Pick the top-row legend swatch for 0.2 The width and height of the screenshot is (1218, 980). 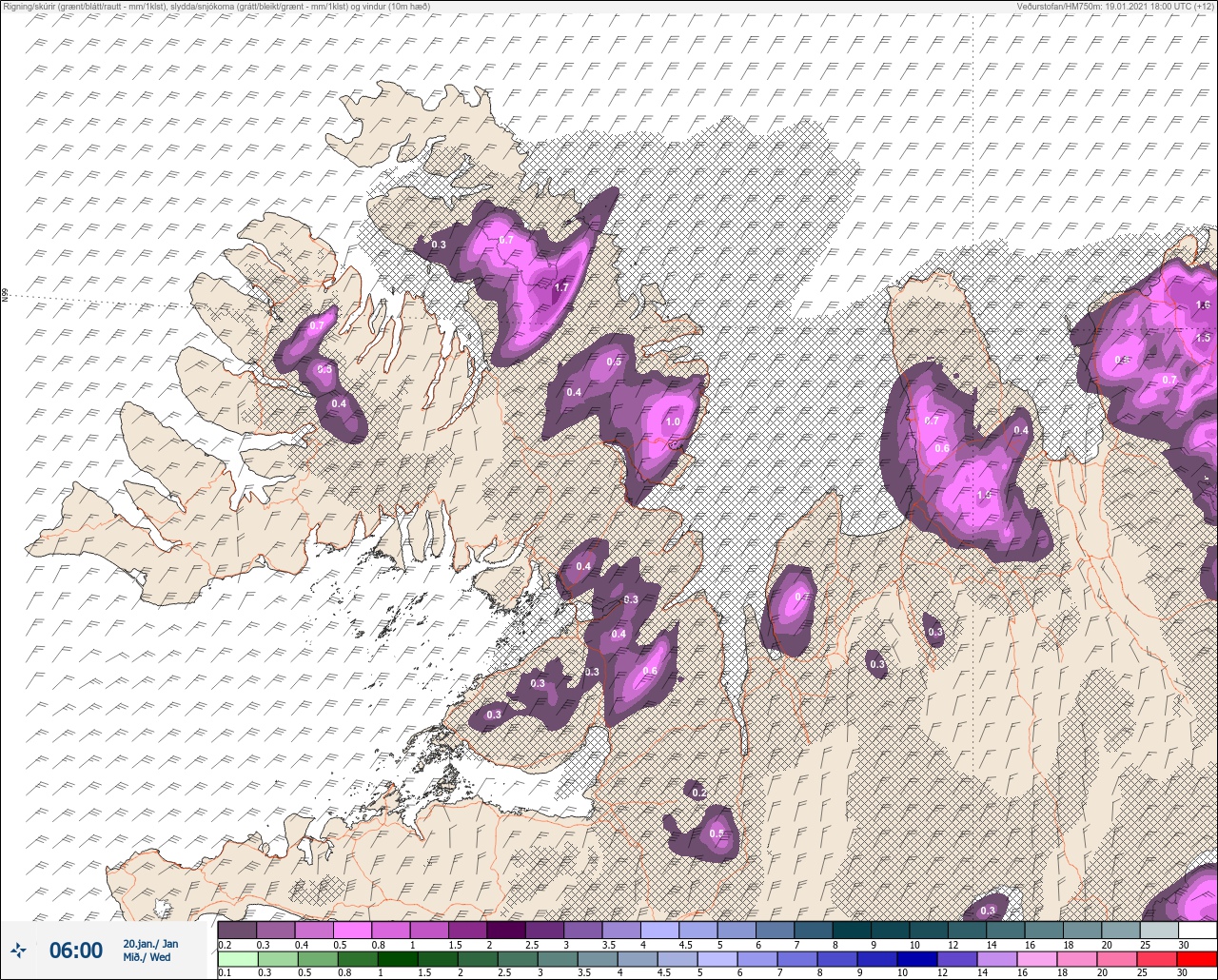pos(237,930)
